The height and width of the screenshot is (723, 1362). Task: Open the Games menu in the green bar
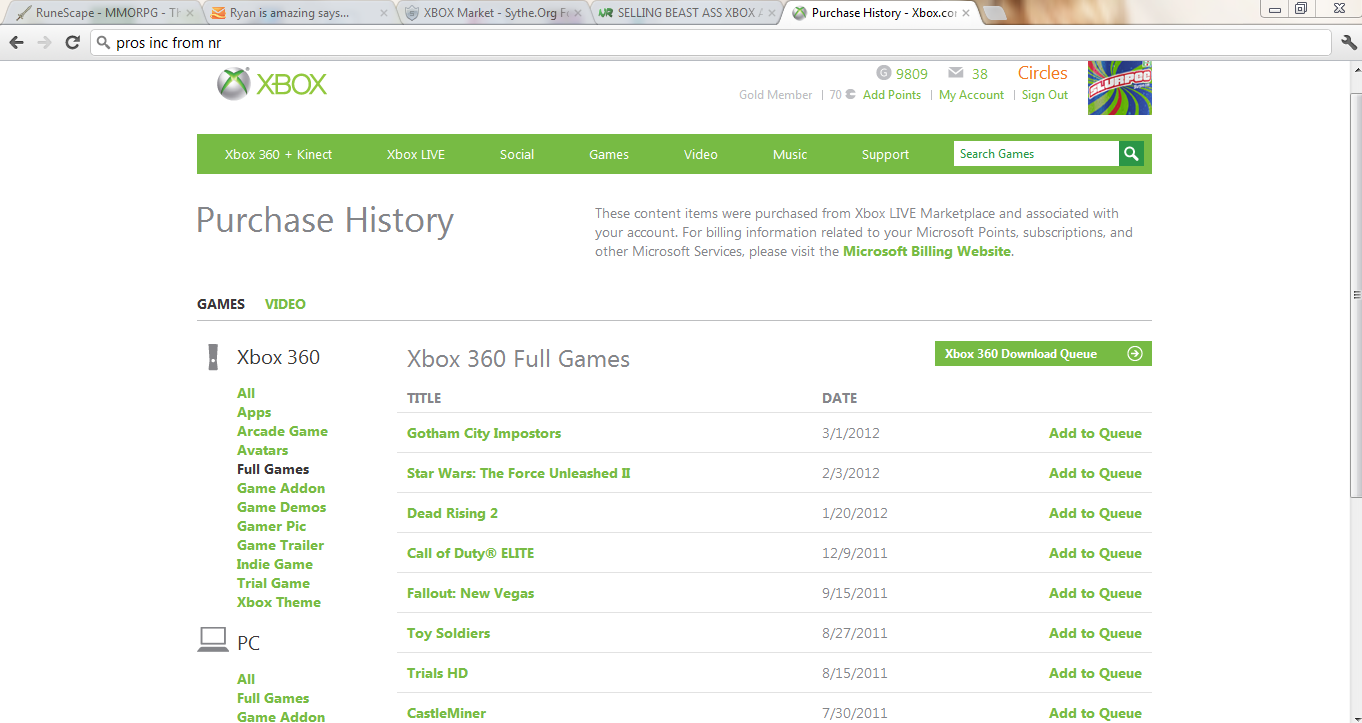[x=609, y=154]
